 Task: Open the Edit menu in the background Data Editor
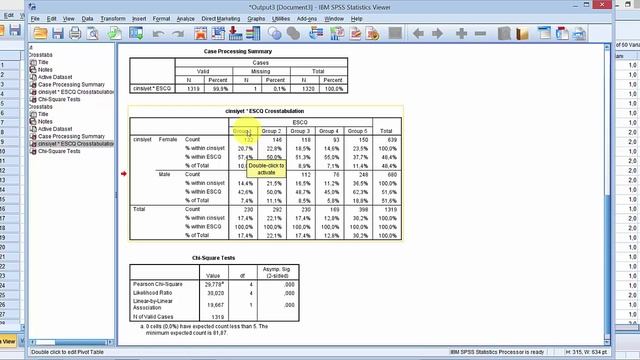click(x=9, y=16)
